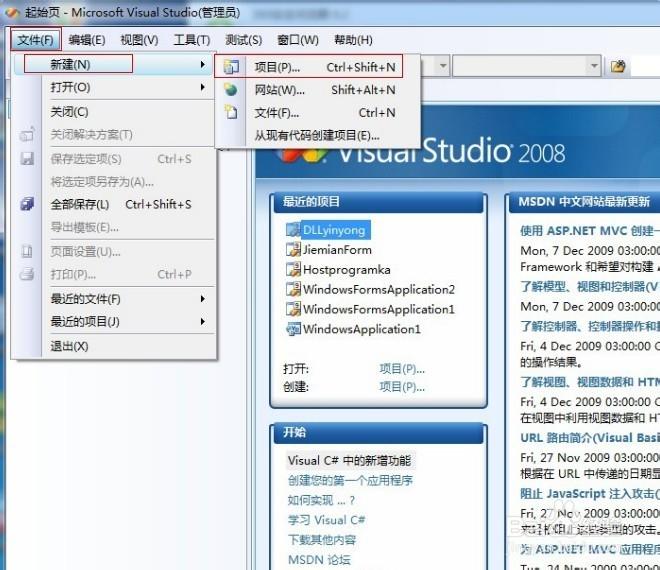Expand the 打开(O) submenu arrow

point(203,87)
